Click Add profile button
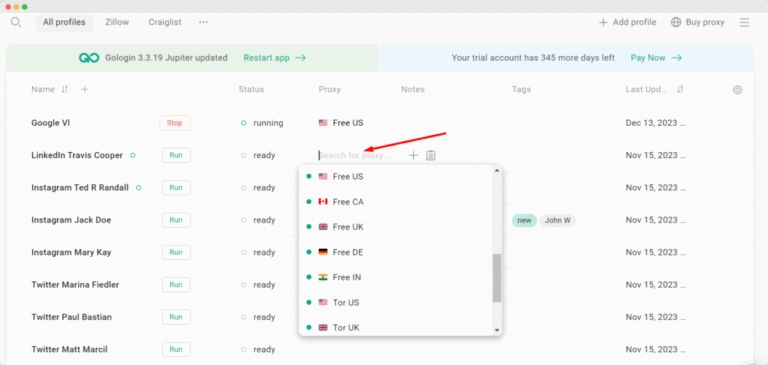Image resolution: width=768 pixels, height=365 pixels. [627, 23]
